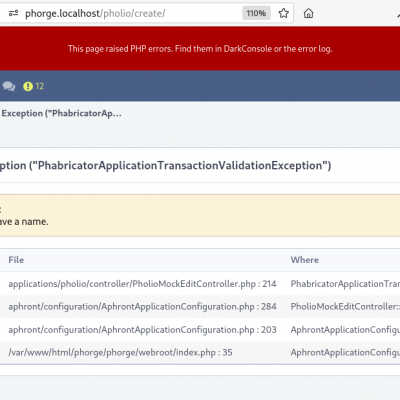This screenshot has width=400, height=400.
Task: Select the PholioMockEditController.php : 214 row
Action: click(x=200, y=284)
